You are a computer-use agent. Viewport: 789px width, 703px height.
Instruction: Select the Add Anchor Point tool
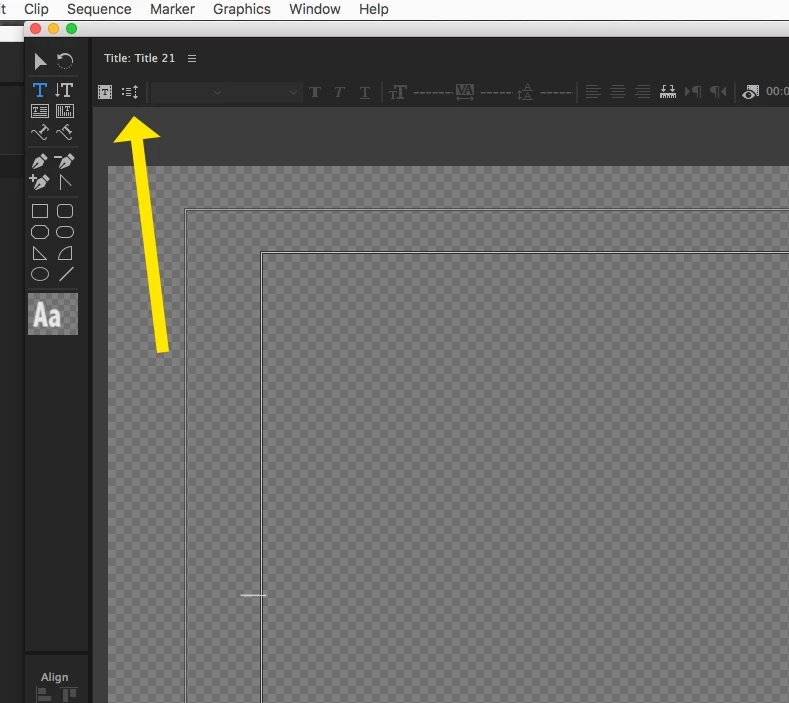(40, 182)
